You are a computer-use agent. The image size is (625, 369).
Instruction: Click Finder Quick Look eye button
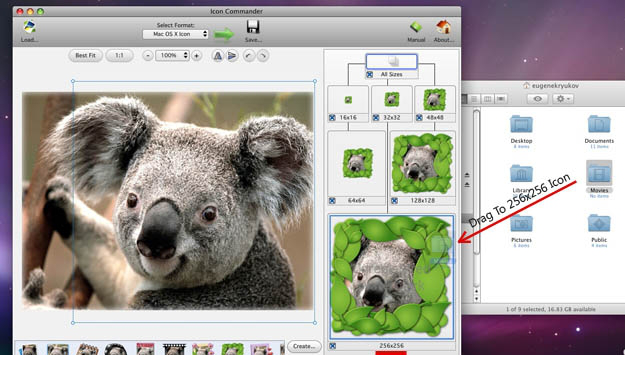coord(537,98)
